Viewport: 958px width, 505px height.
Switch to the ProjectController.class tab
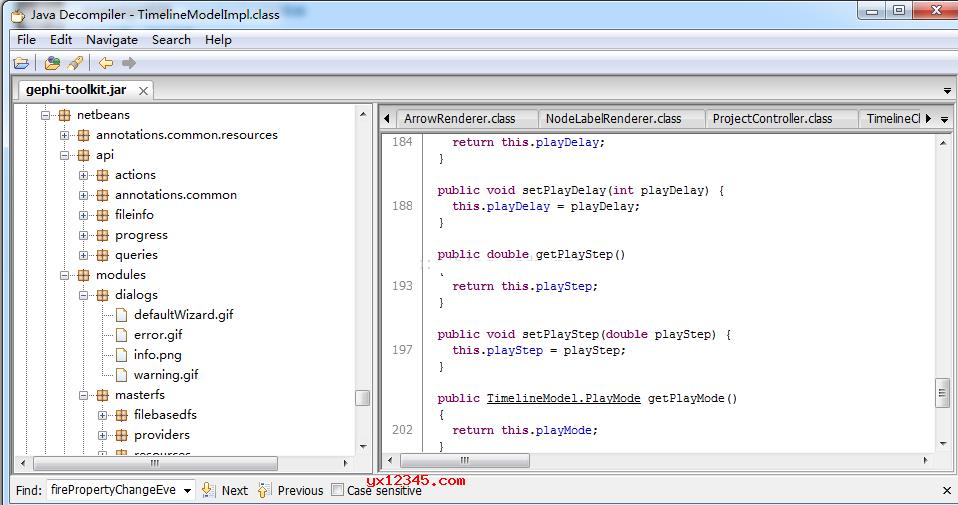(x=772, y=119)
